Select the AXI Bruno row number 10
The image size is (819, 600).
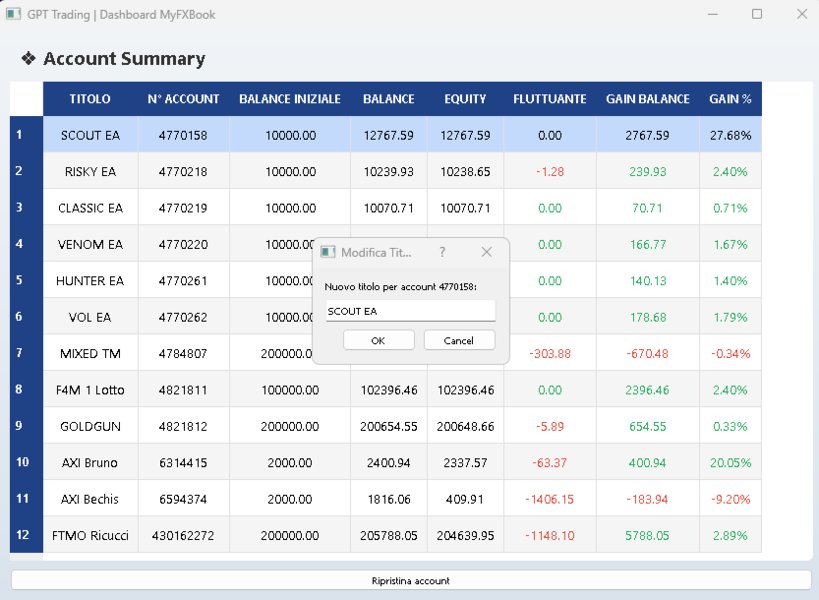24,462
